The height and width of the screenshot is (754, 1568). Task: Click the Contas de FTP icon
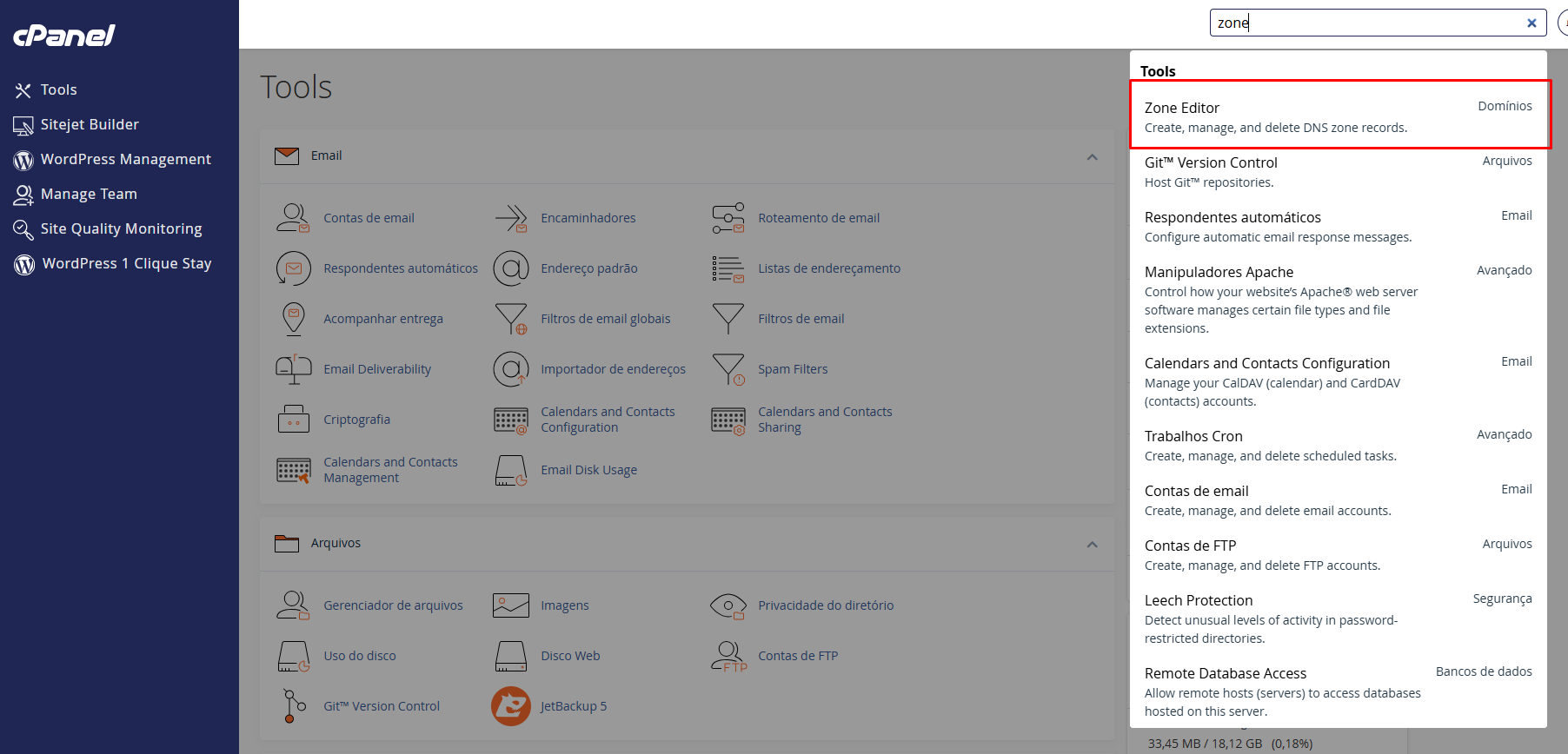click(728, 656)
